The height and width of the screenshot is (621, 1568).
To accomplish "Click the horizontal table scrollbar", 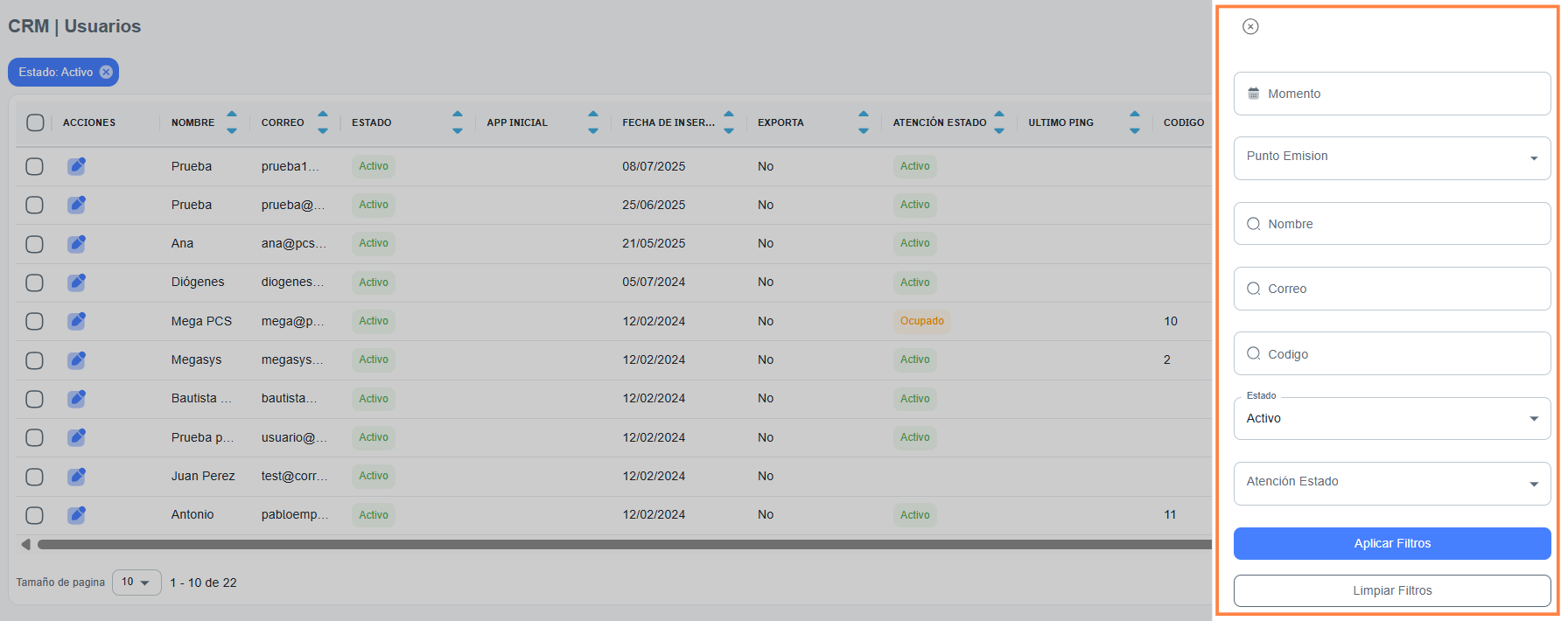I will click(612, 544).
